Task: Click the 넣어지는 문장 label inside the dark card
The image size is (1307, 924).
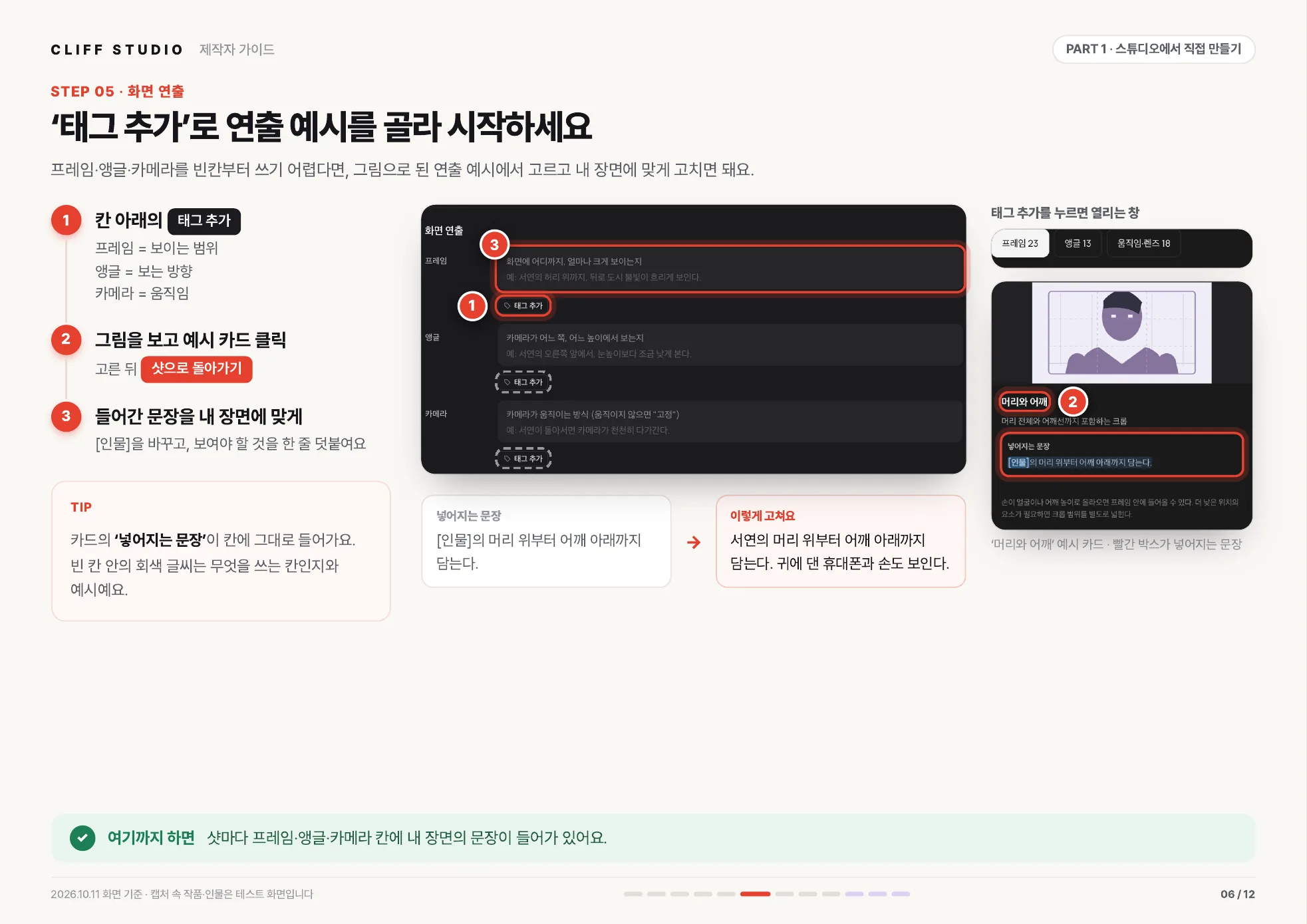Action: tap(1028, 446)
